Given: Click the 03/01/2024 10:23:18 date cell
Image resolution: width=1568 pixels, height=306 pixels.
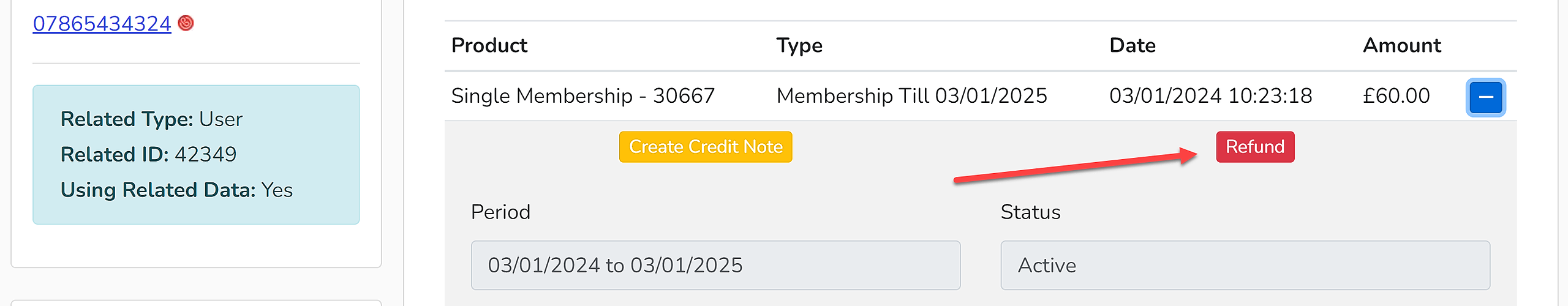Looking at the screenshot, I should [x=1211, y=95].
